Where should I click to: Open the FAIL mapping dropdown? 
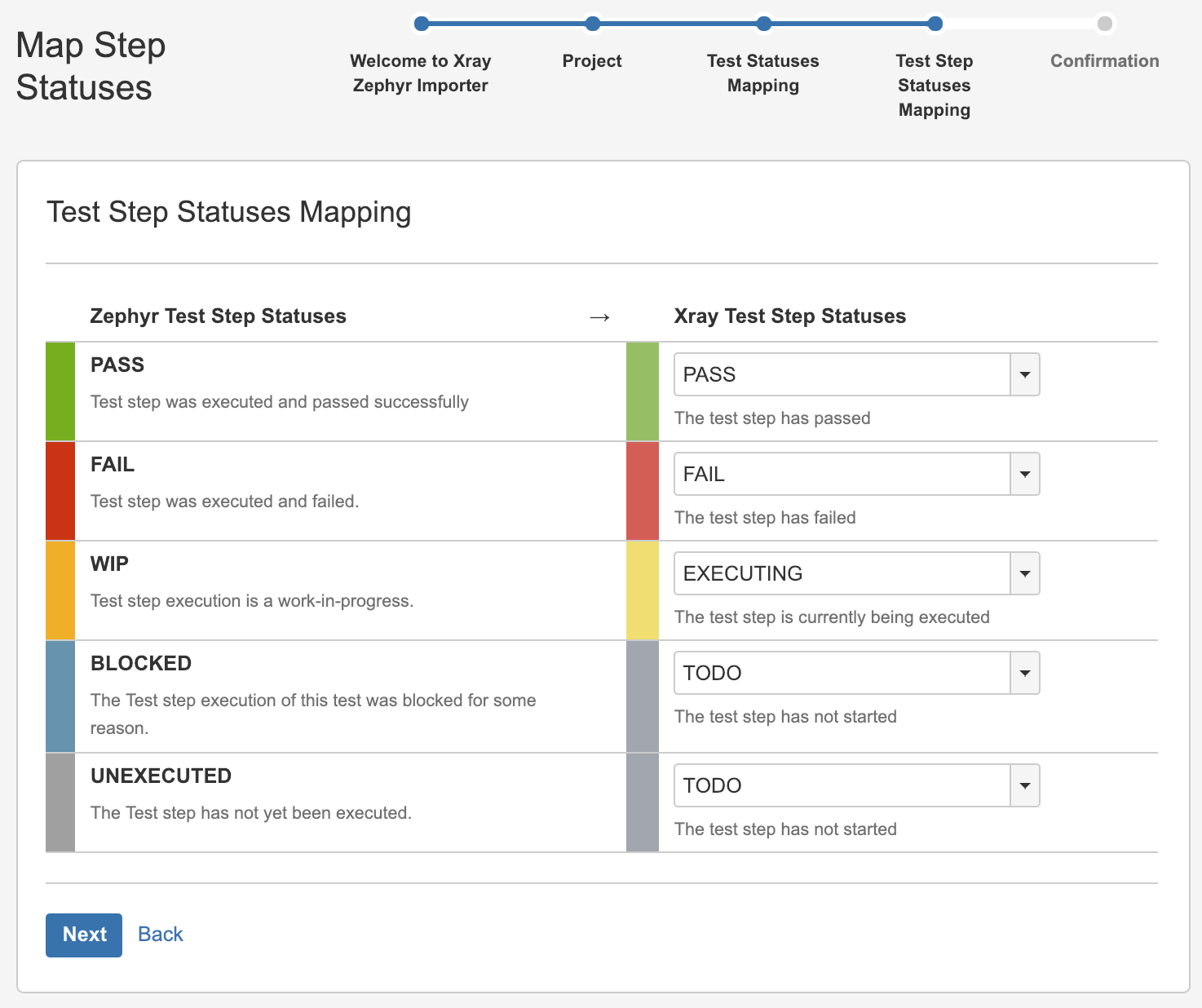856,474
